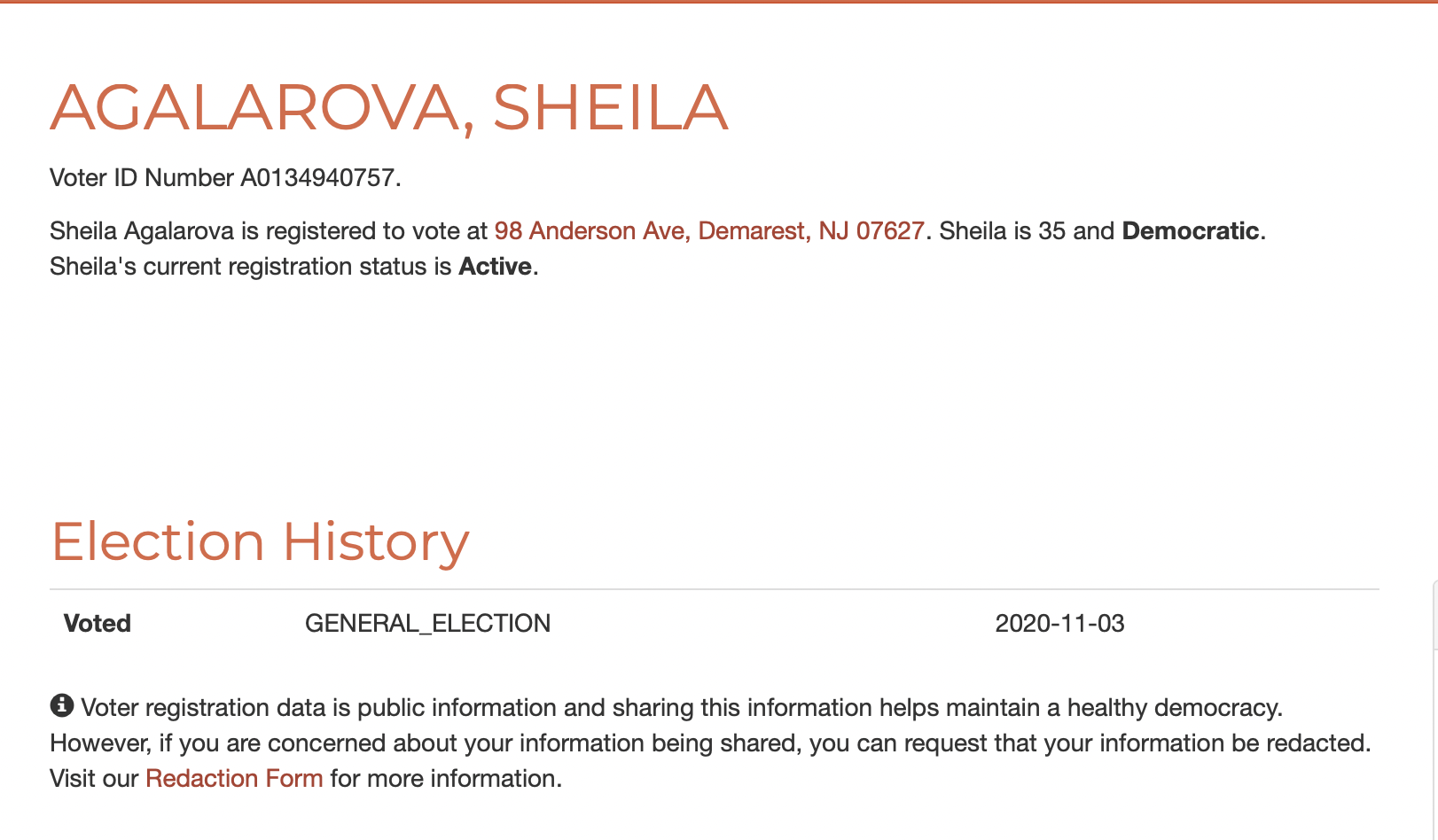Click the 'Voter registration data is public' sentence
Image resolution: width=1438 pixels, height=840 pixels.
(x=681, y=708)
